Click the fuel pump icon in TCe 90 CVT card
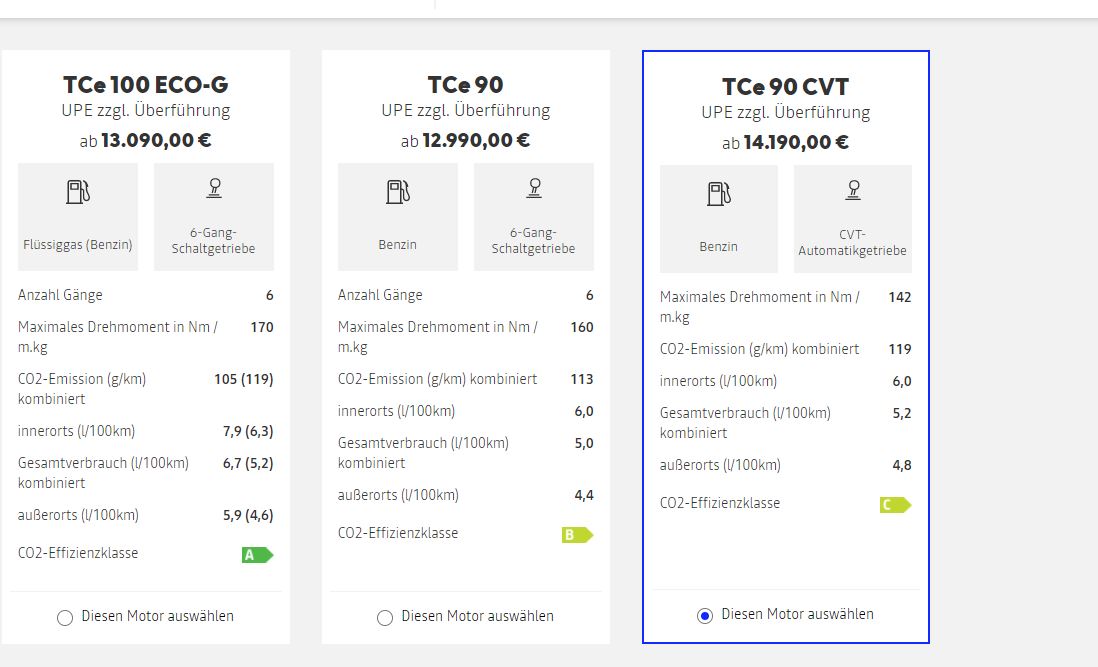This screenshot has height=667, width=1098. [719, 194]
